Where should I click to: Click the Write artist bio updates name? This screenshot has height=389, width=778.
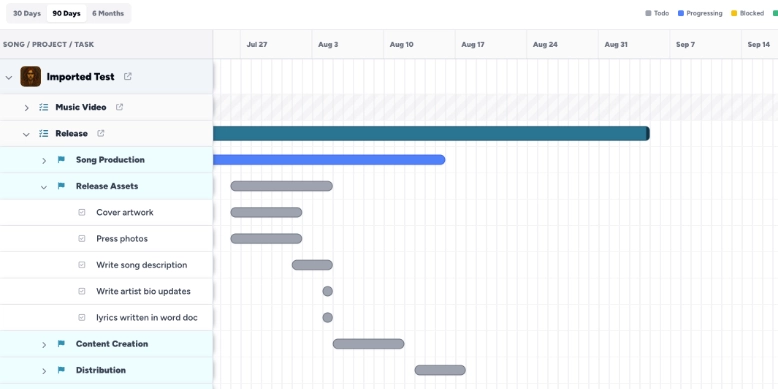click(143, 291)
